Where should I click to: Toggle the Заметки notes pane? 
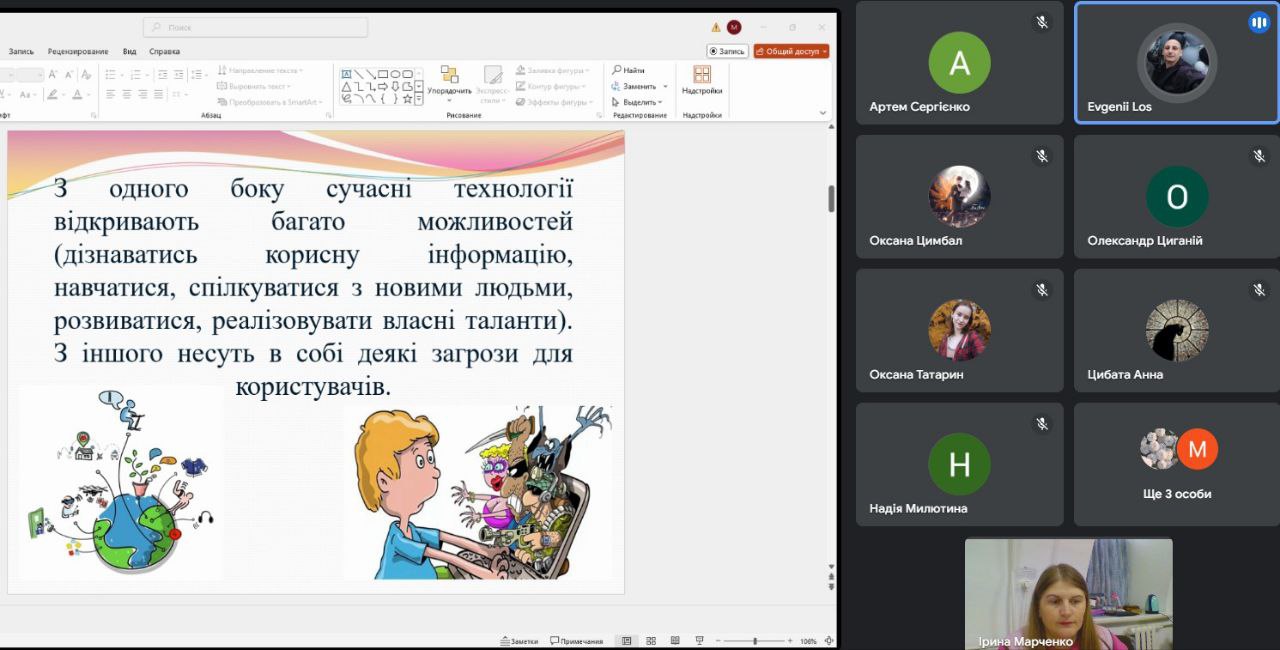[x=519, y=641]
